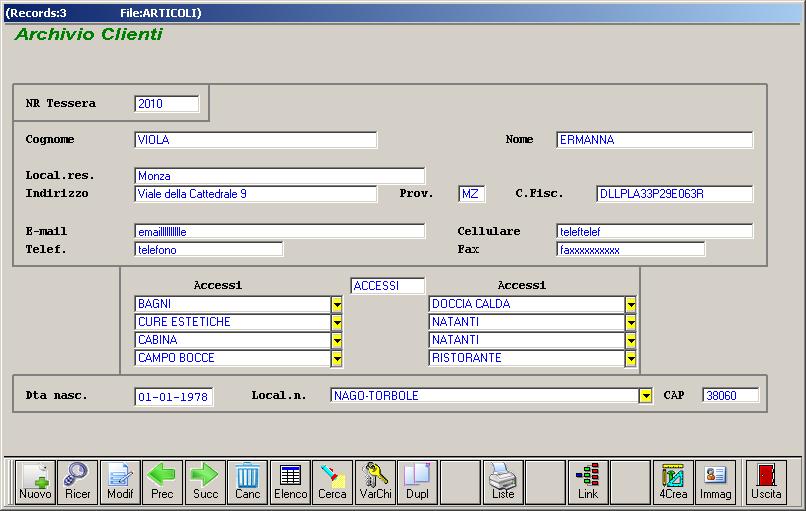Open the Elenco list view
The height and width of the screenshot is (511, 806).
click(290, 482)
